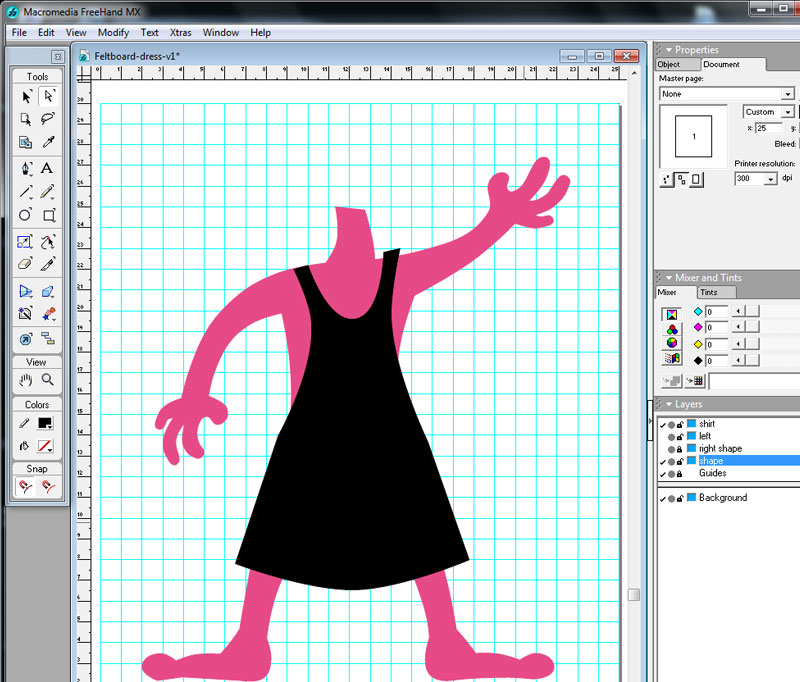Click the landscape page orientation button

coord(682,178)
